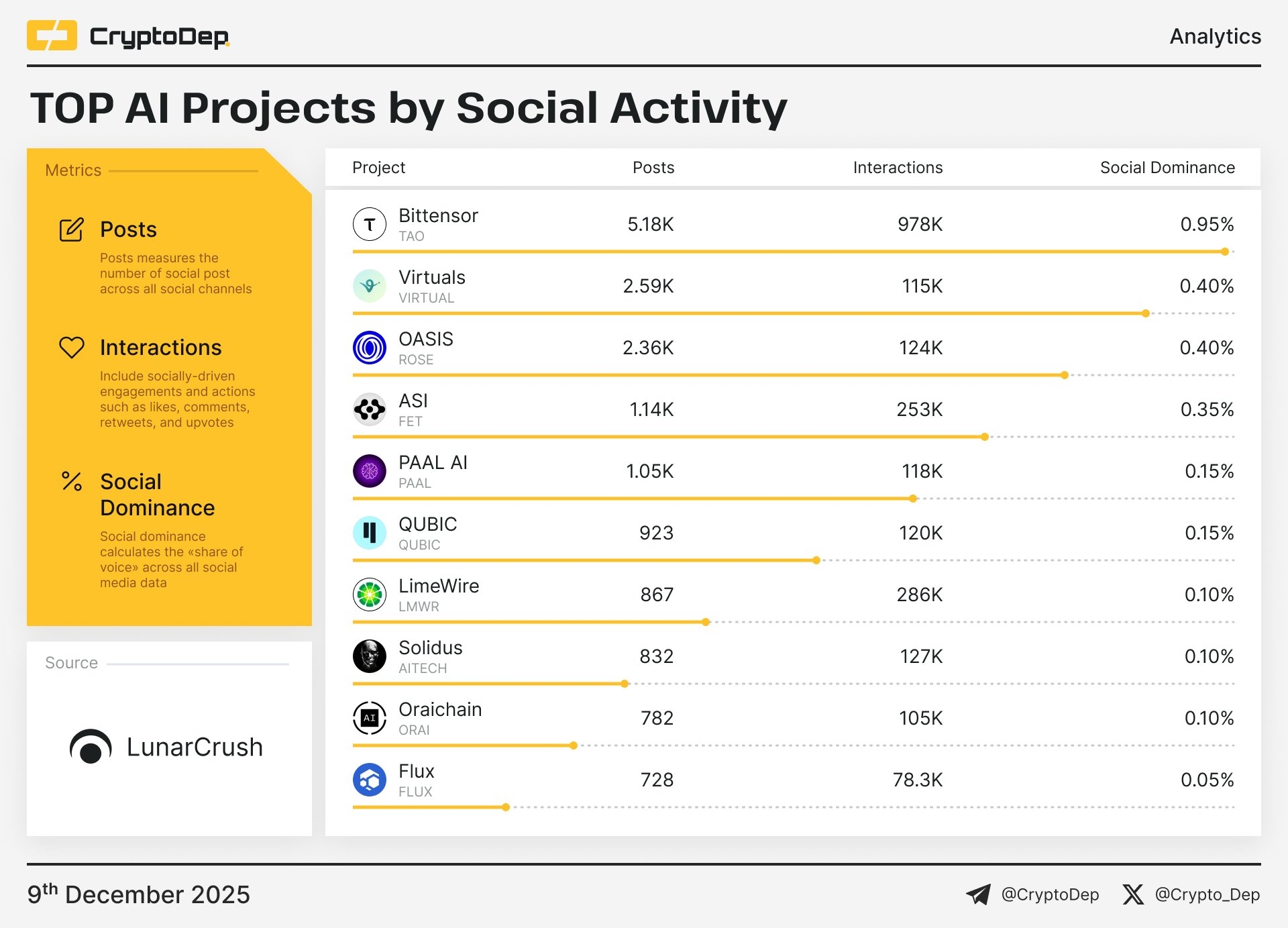Select the Posts pencil icon in Metrics panel
1288x928 pixels.
click(x=70, y=228)
